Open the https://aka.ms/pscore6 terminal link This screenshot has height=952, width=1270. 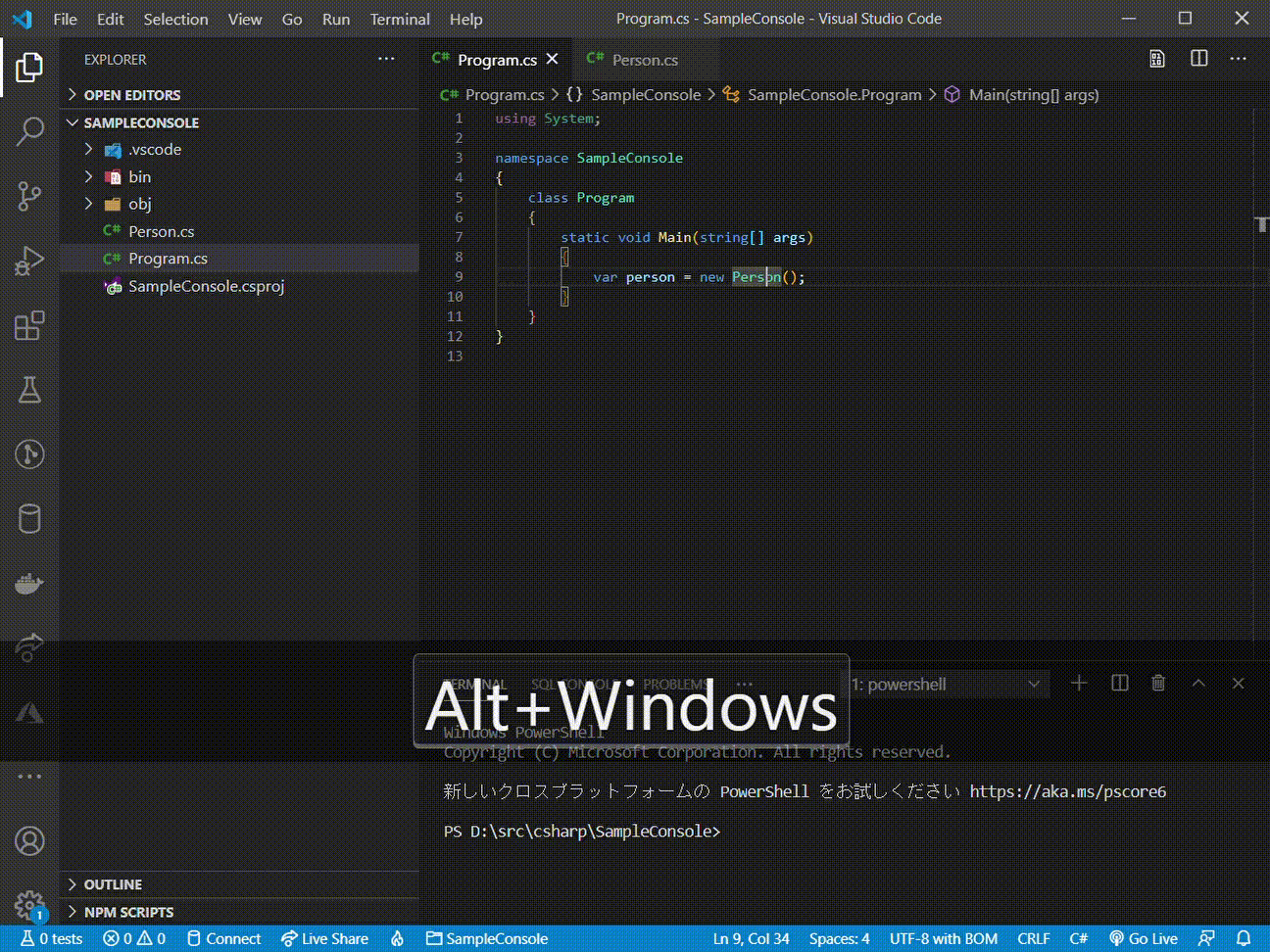click(x=1068, y=791)
